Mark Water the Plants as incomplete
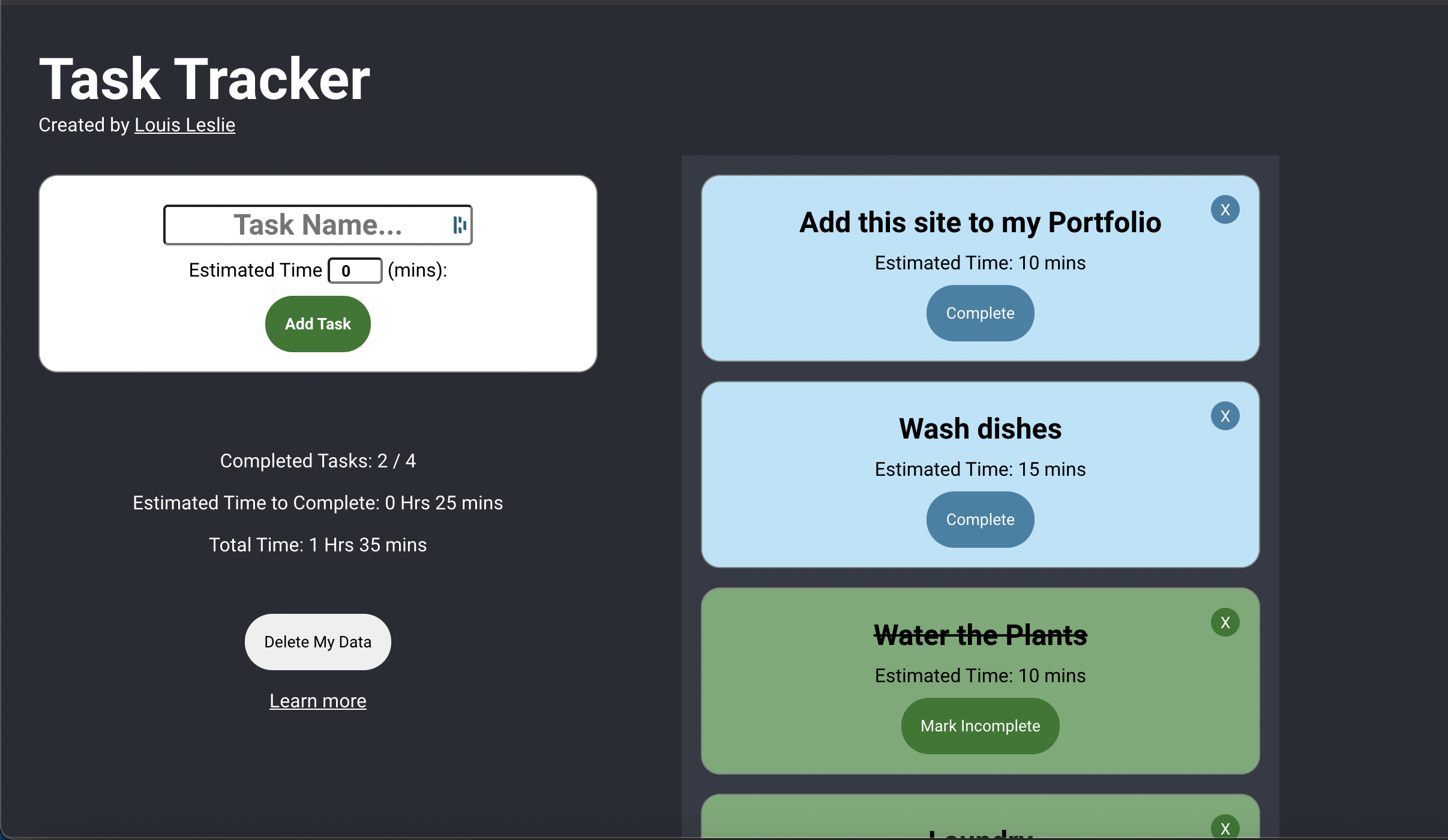 pos(980,726)
